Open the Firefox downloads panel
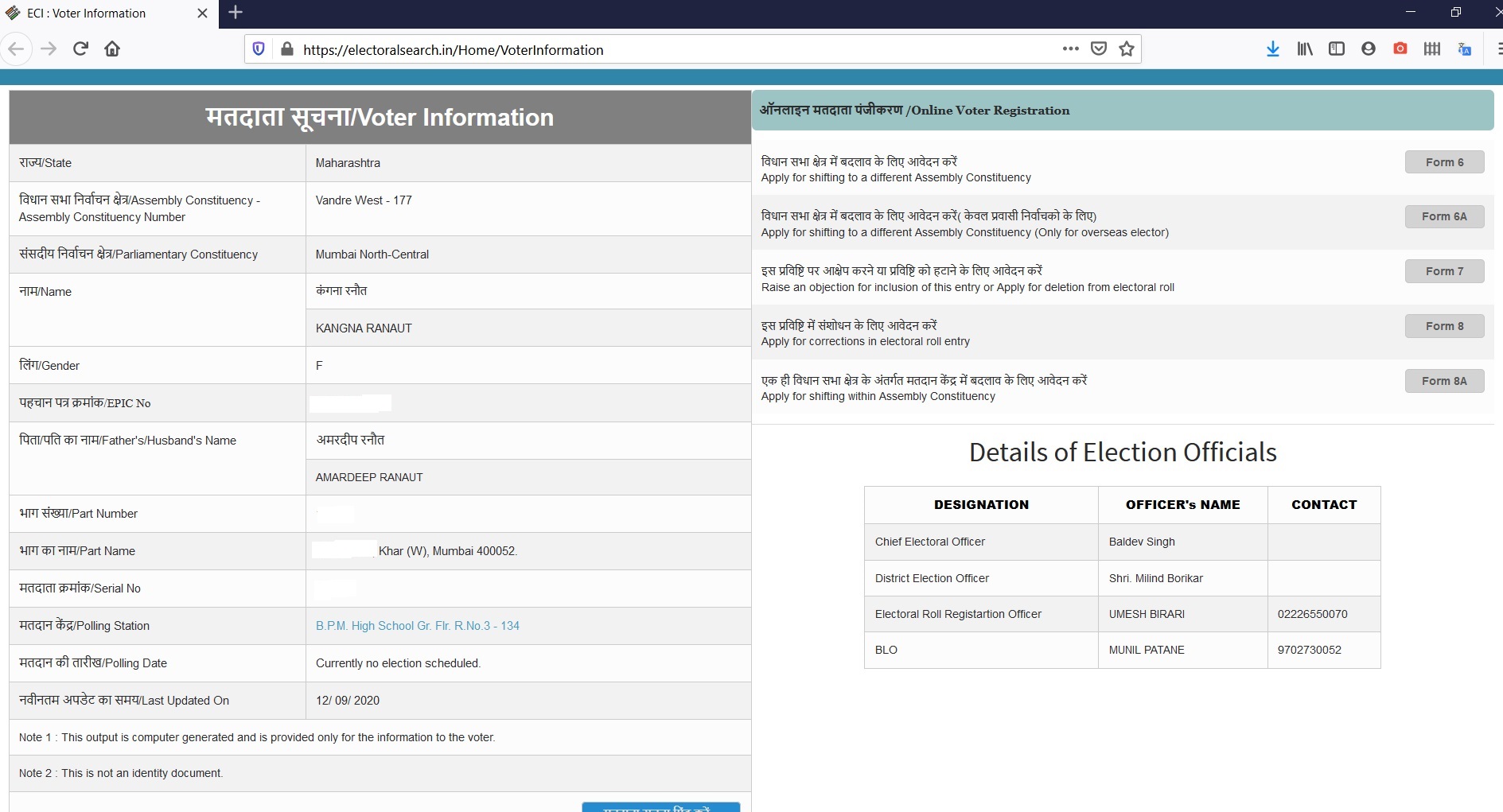The height and width of the screenshot is (812, 1503). tap(1272, 49)
